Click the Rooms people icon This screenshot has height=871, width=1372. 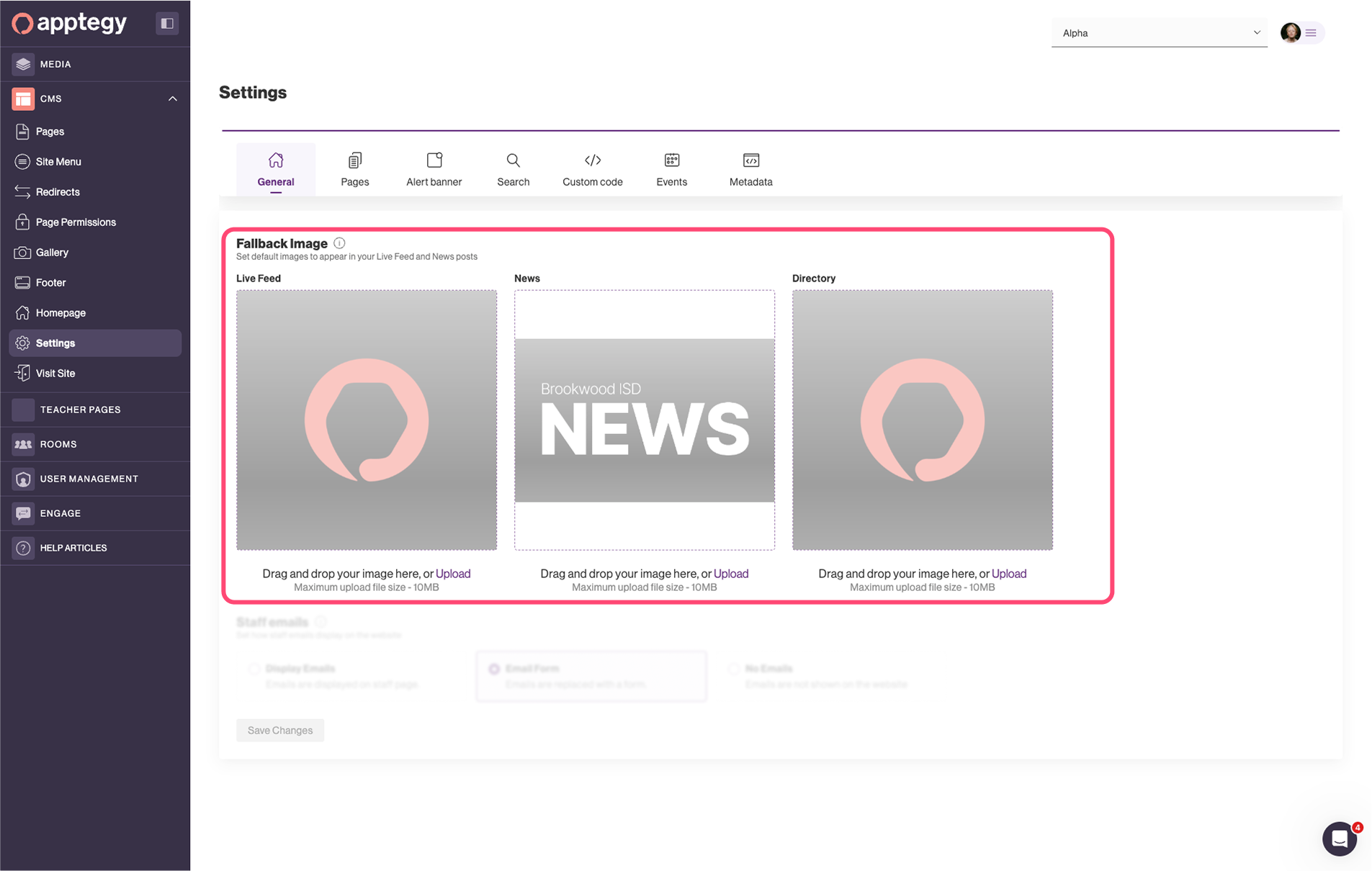pyautogui.click(x=23, y=444)
